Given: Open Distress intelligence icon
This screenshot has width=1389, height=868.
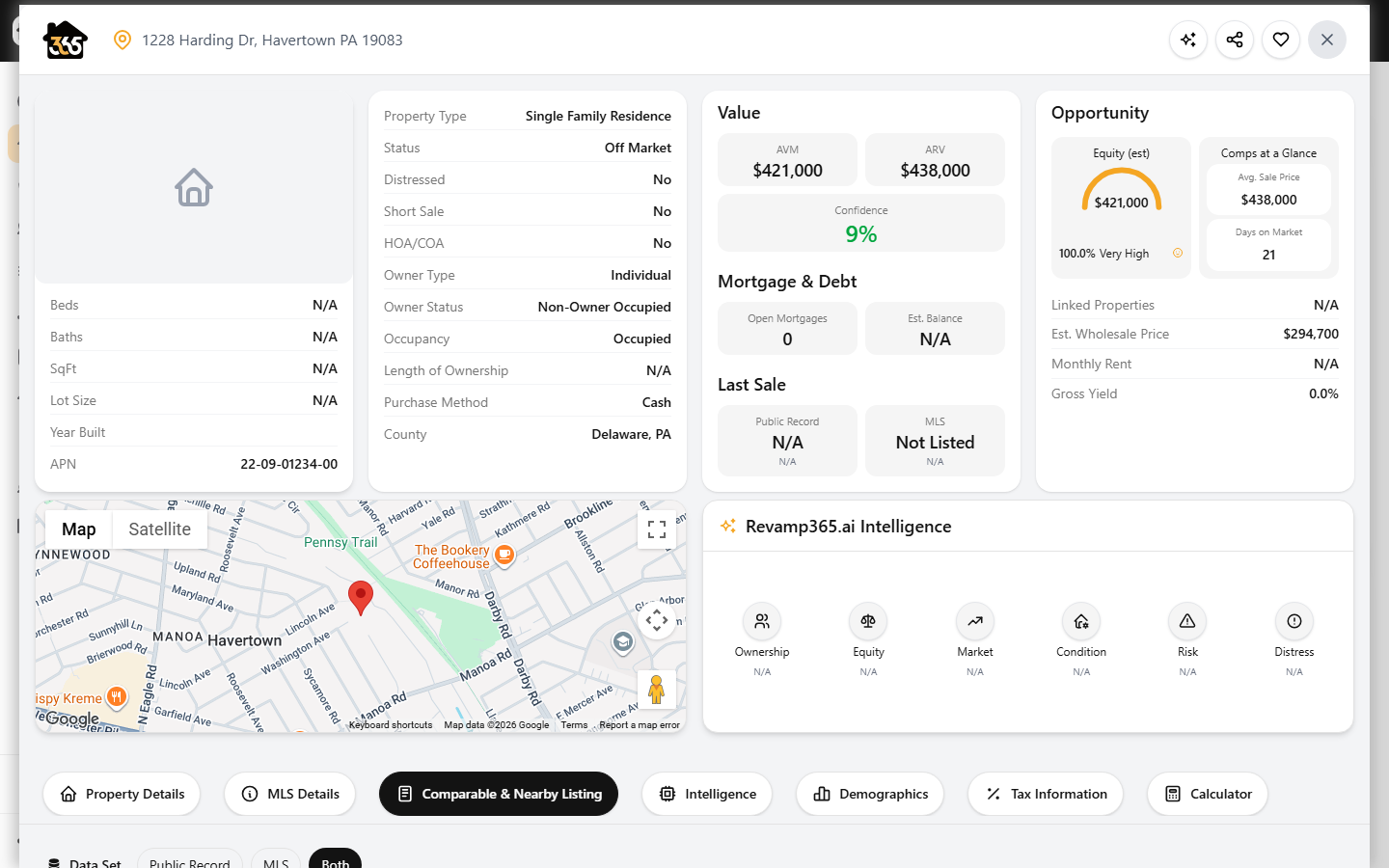Looking at the screenshot, I should [x=1294, y=621].
